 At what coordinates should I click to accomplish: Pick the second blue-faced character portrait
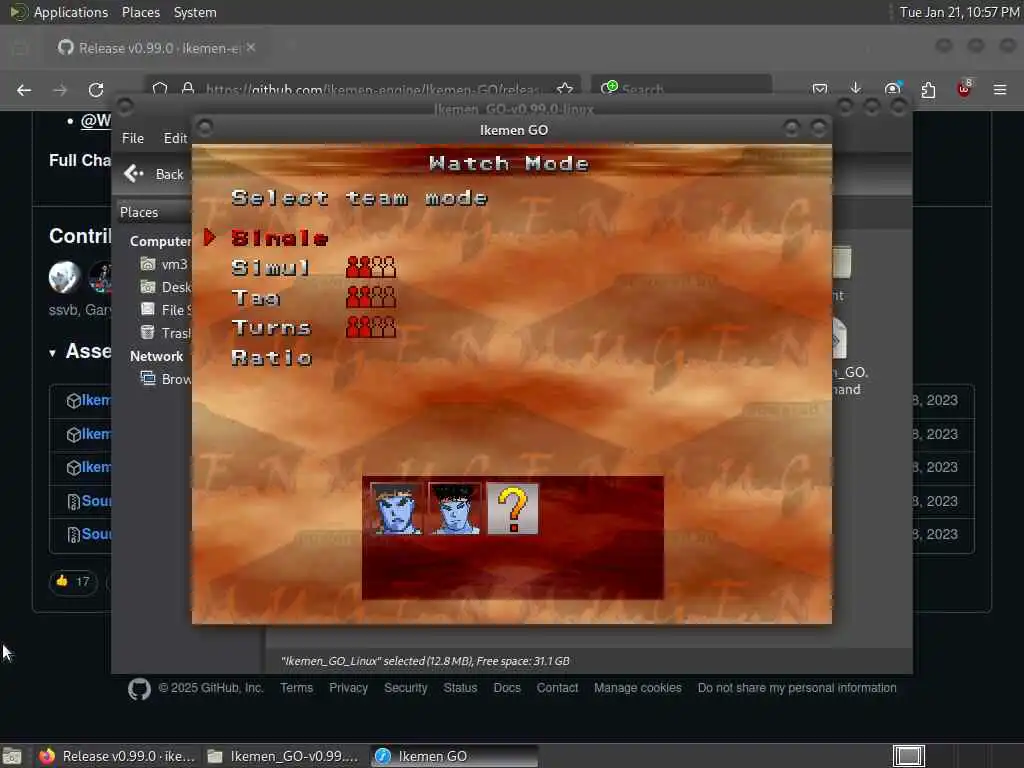point(455,509)
